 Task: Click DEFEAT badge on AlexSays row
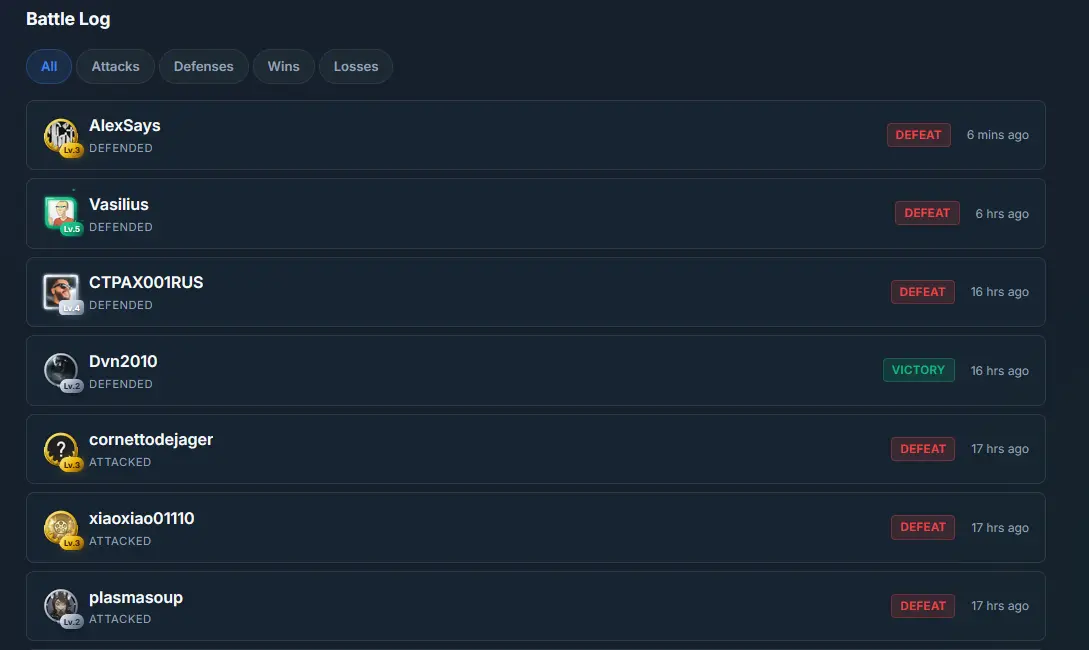click(918, 135)
